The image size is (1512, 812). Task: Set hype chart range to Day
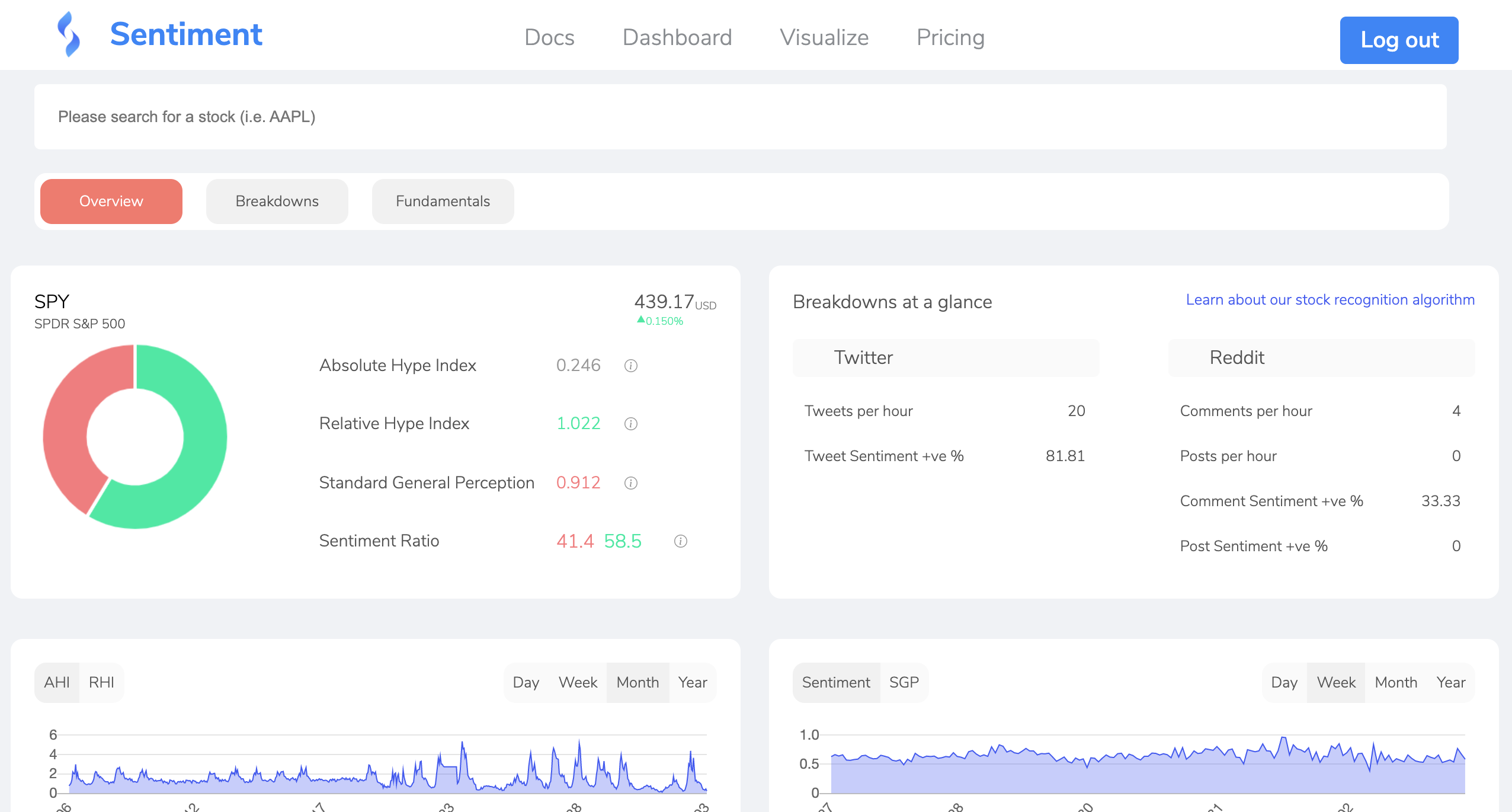coord(526,682)
